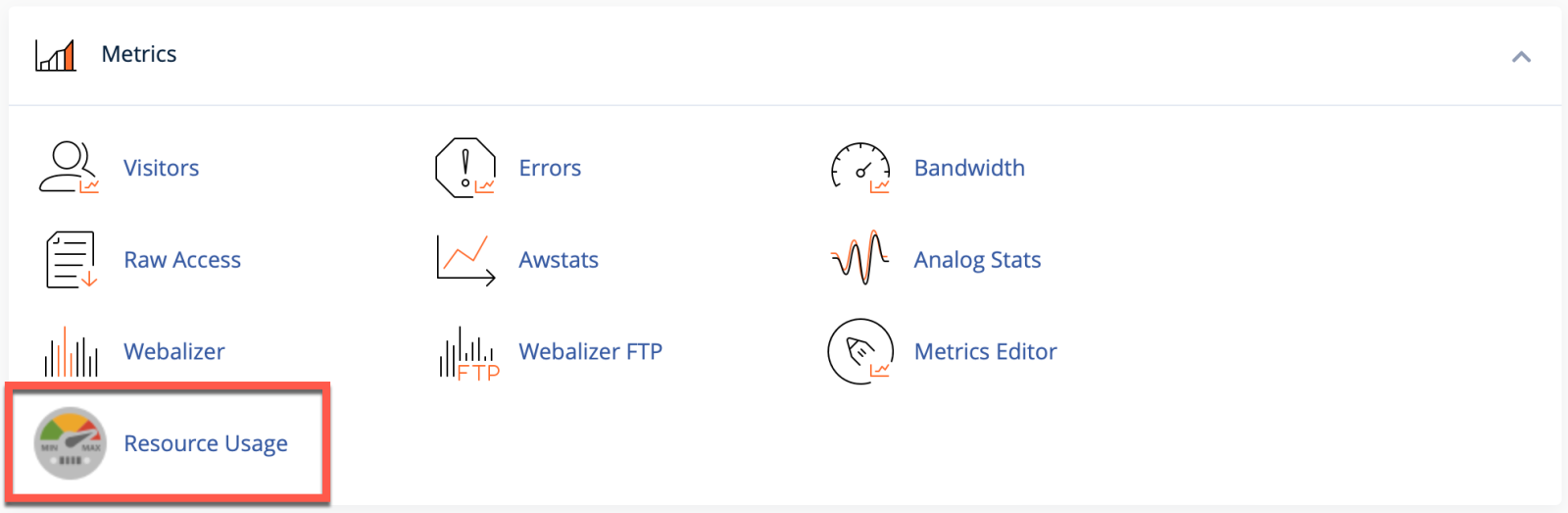
Task: Select the Raw Access document icon
Action: pyautogui.click(x=71, y=260)
